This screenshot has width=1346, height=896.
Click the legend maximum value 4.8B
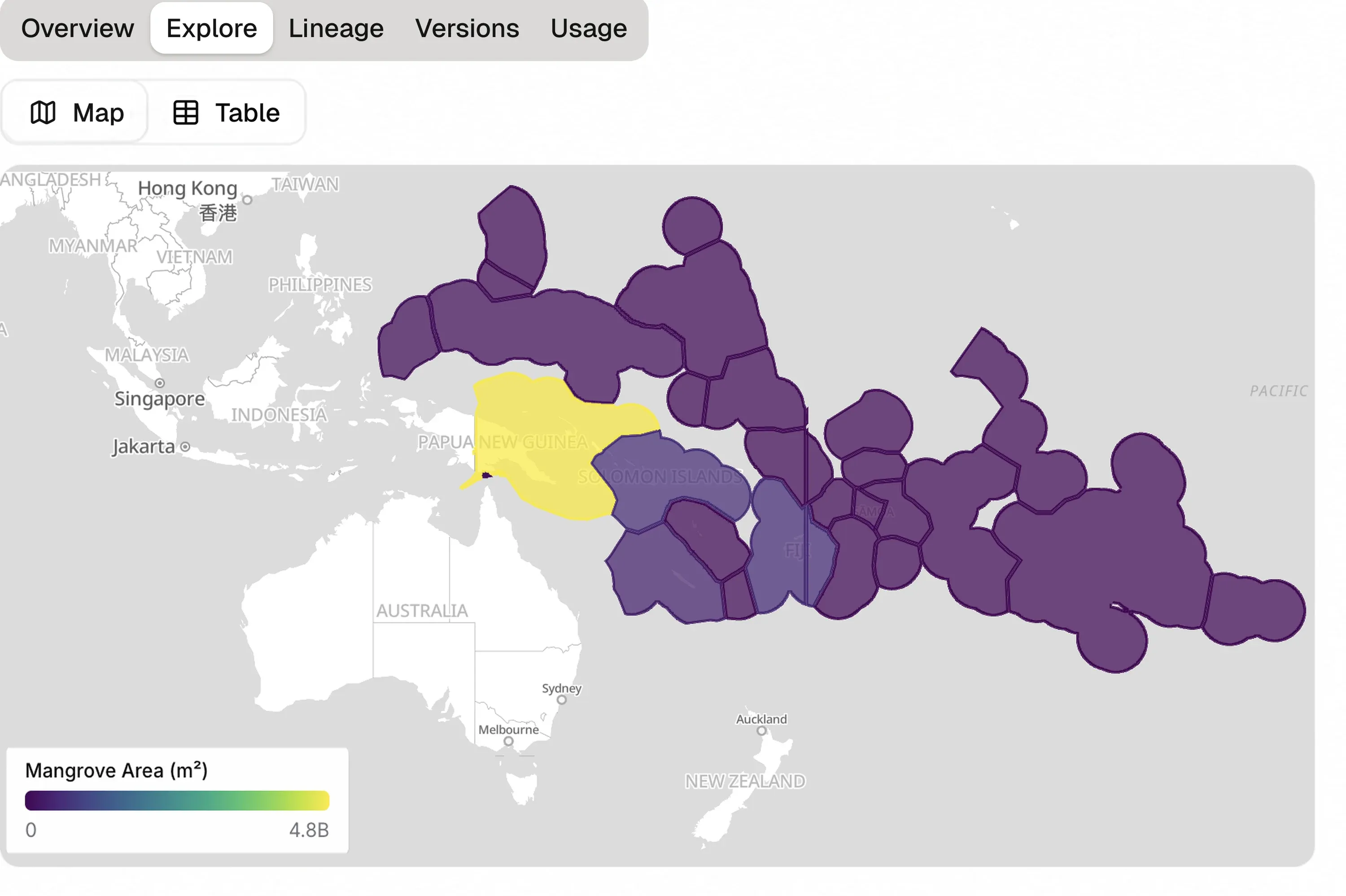309,830
